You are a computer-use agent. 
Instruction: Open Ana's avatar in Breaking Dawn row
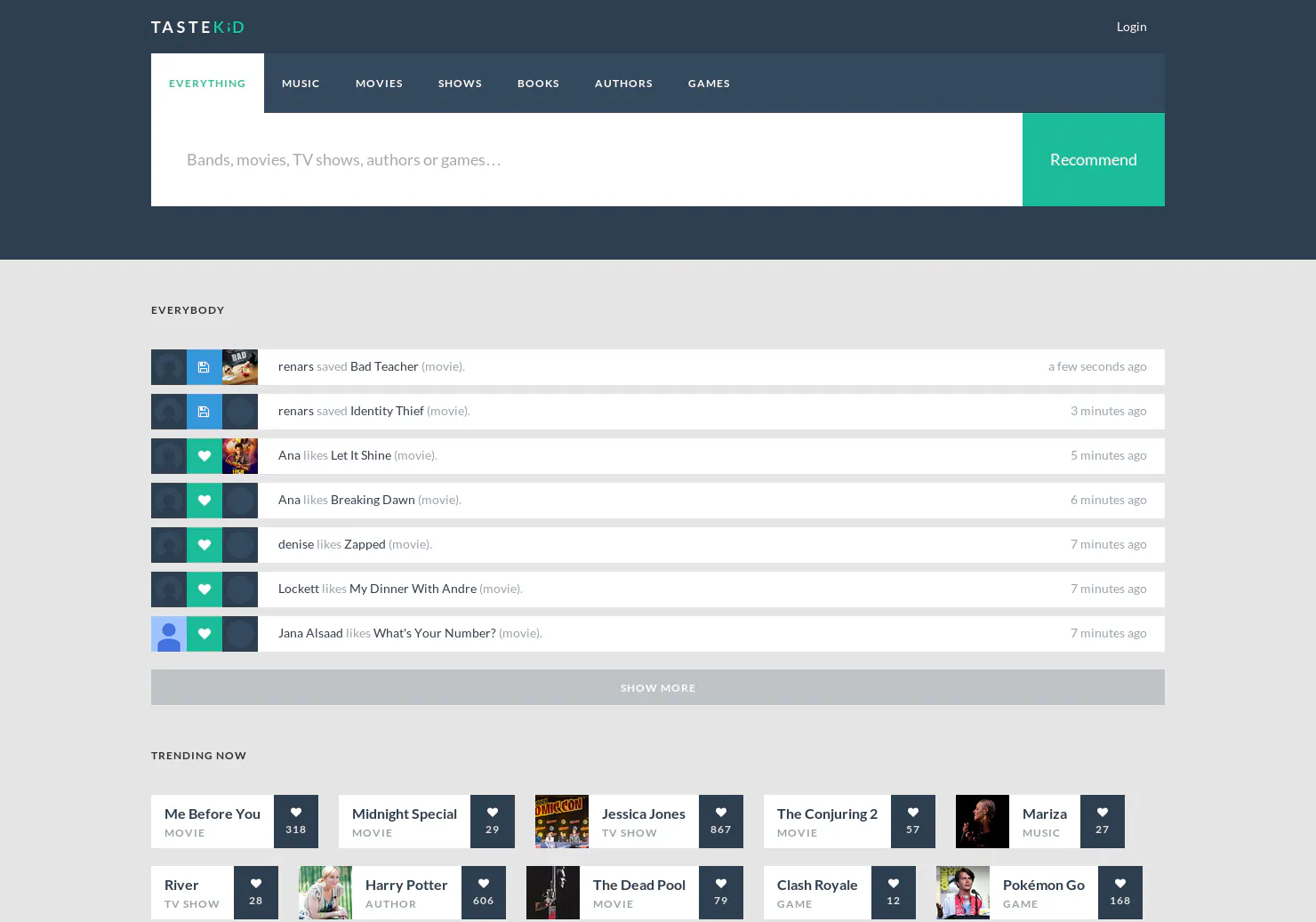169,501
